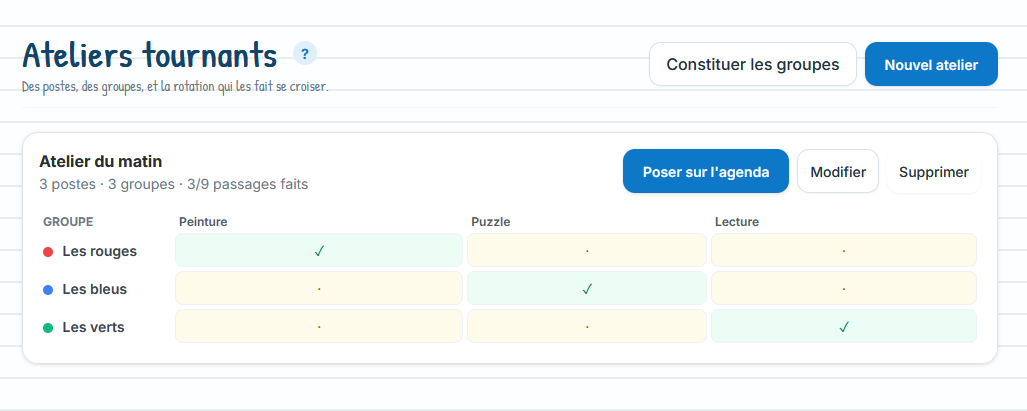Viewport: 1027px width, 411px height.
Task: Click the blue dot of Les bleus
Action: click(x=48, y=290)
